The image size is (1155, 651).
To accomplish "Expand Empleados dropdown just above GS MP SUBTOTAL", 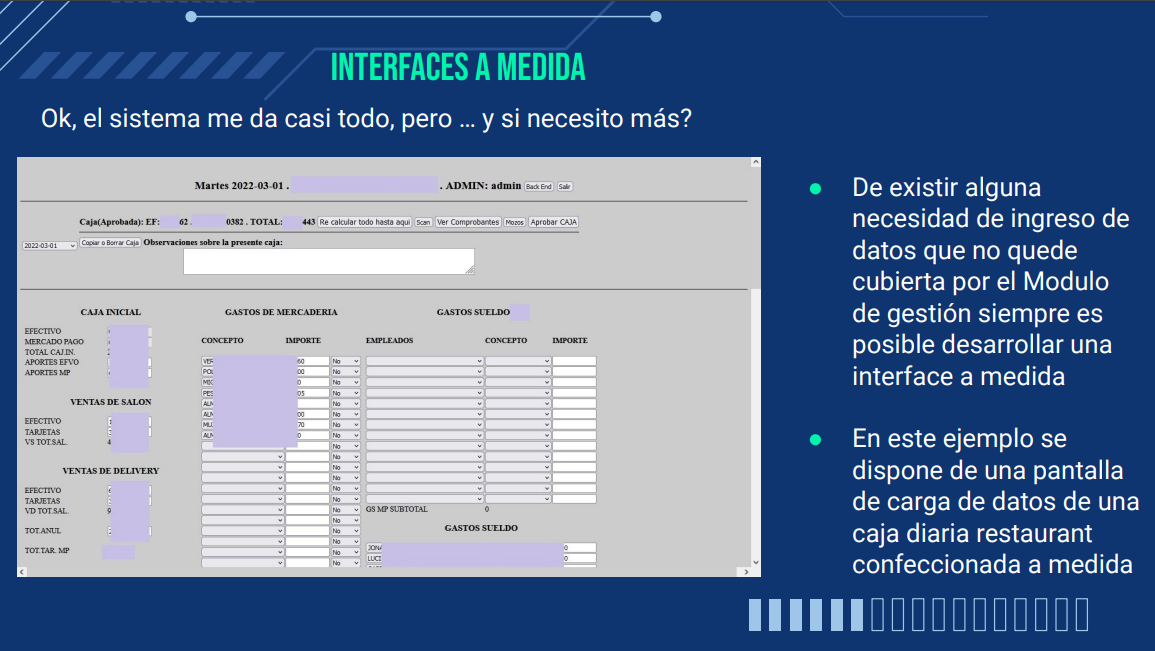I will coord(424,498).
